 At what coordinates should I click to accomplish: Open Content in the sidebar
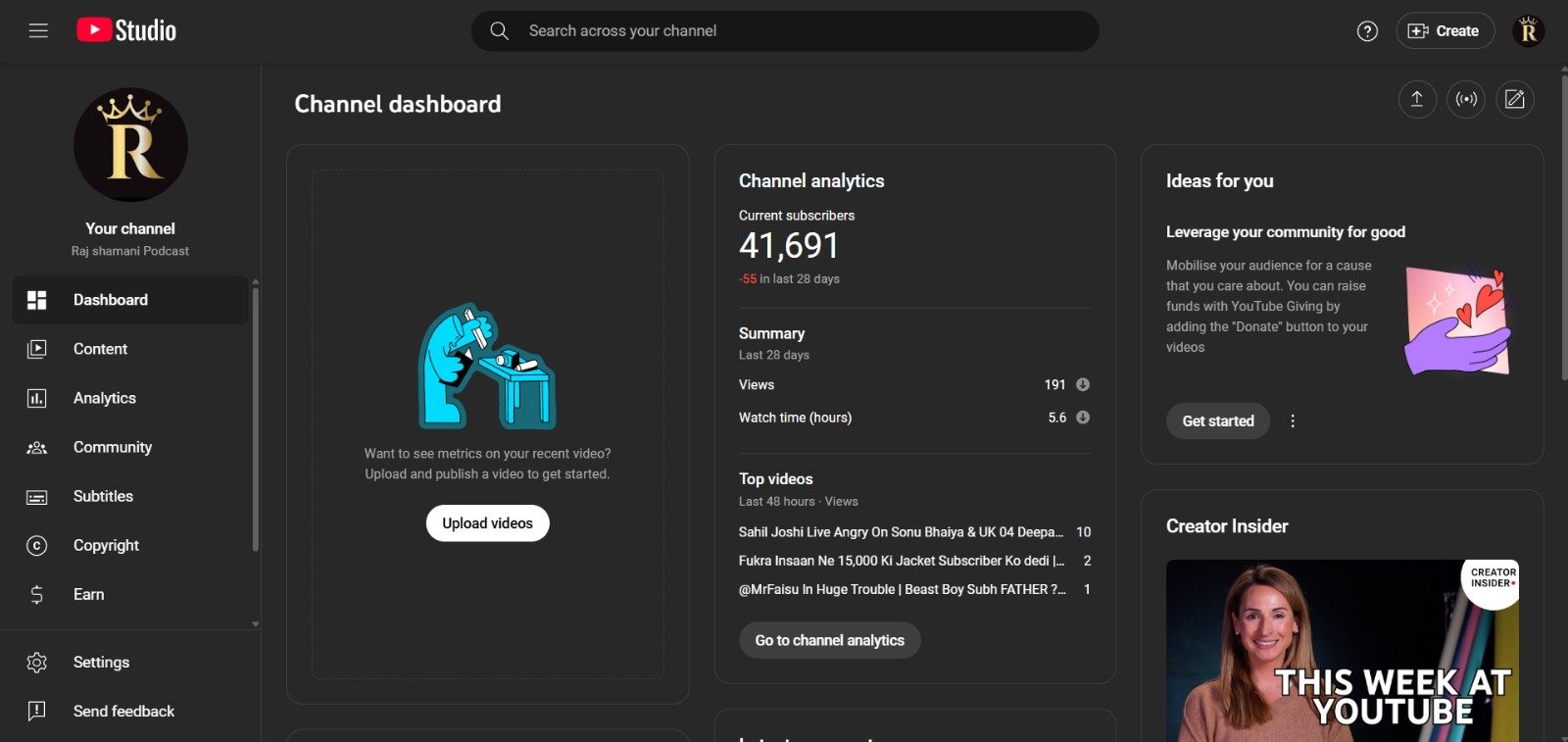pos(130,349)
